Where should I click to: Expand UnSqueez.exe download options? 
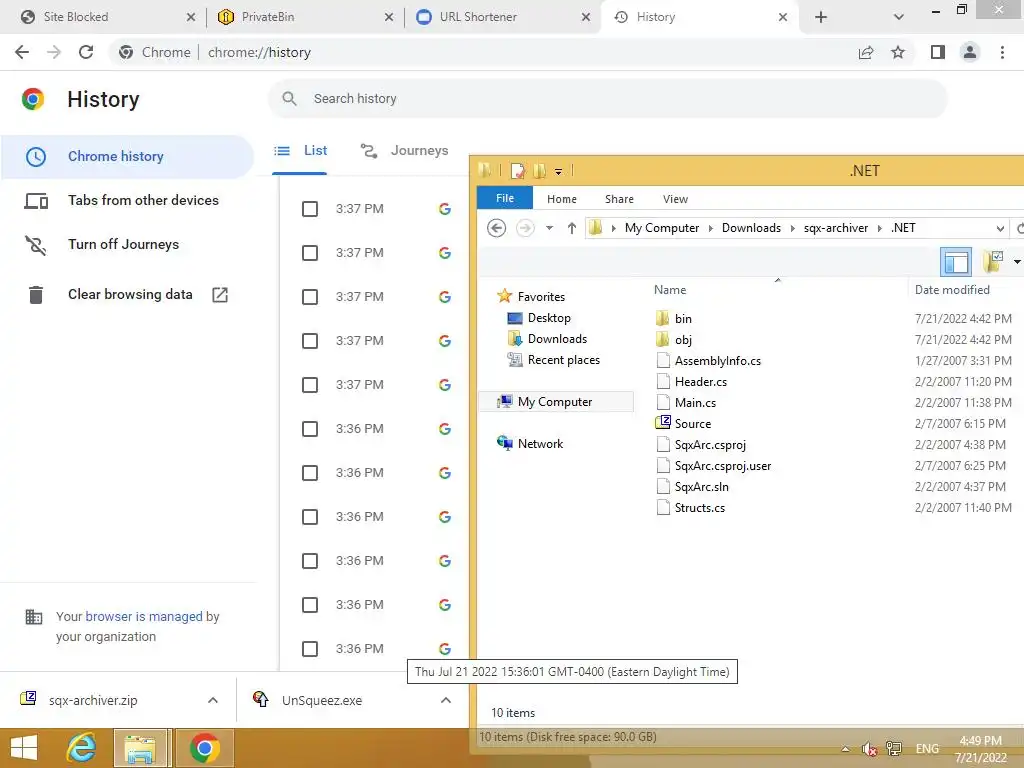(x=445, y=700)
